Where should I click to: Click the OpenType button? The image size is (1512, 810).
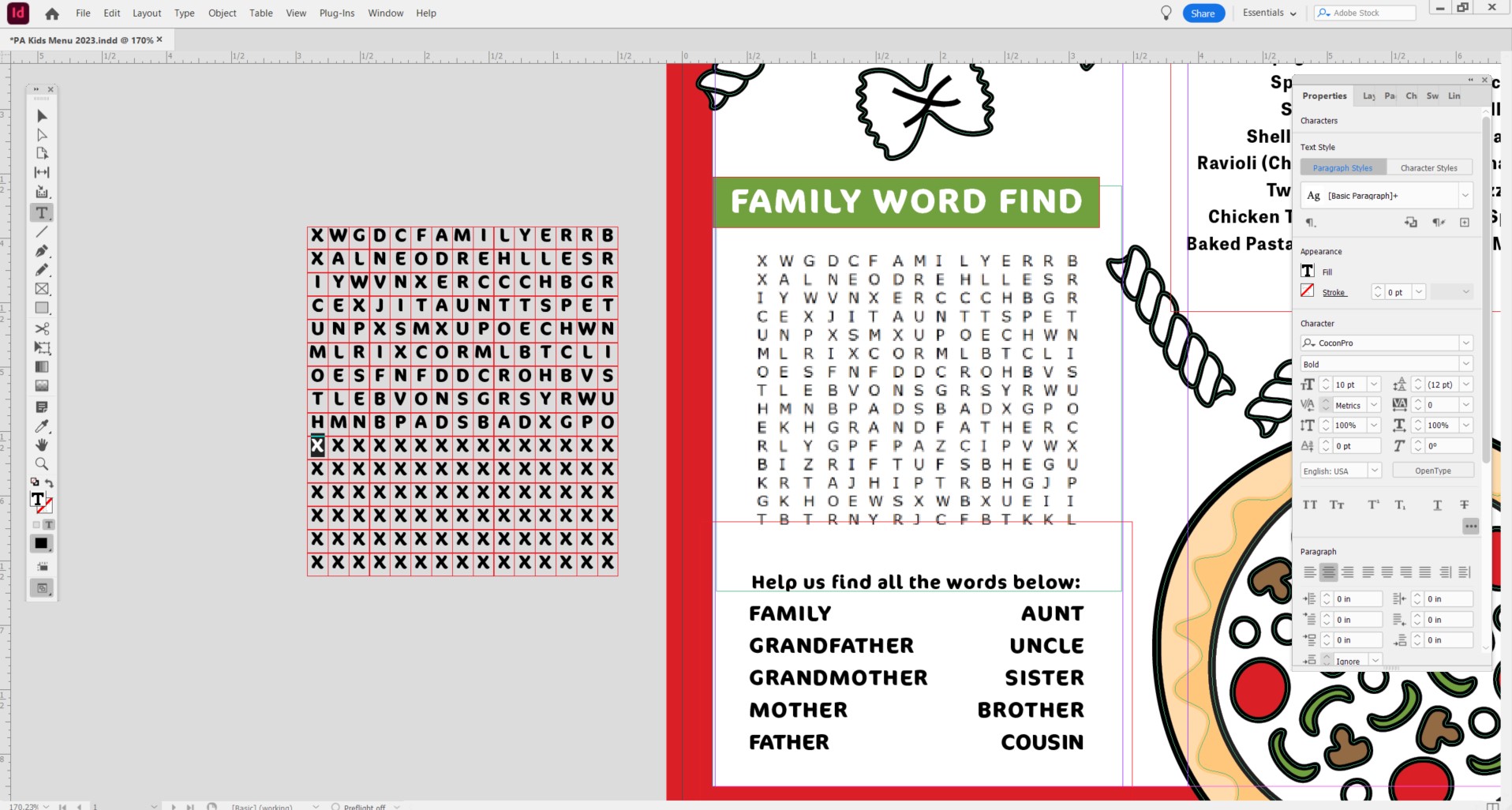[x=1432, y=471]
